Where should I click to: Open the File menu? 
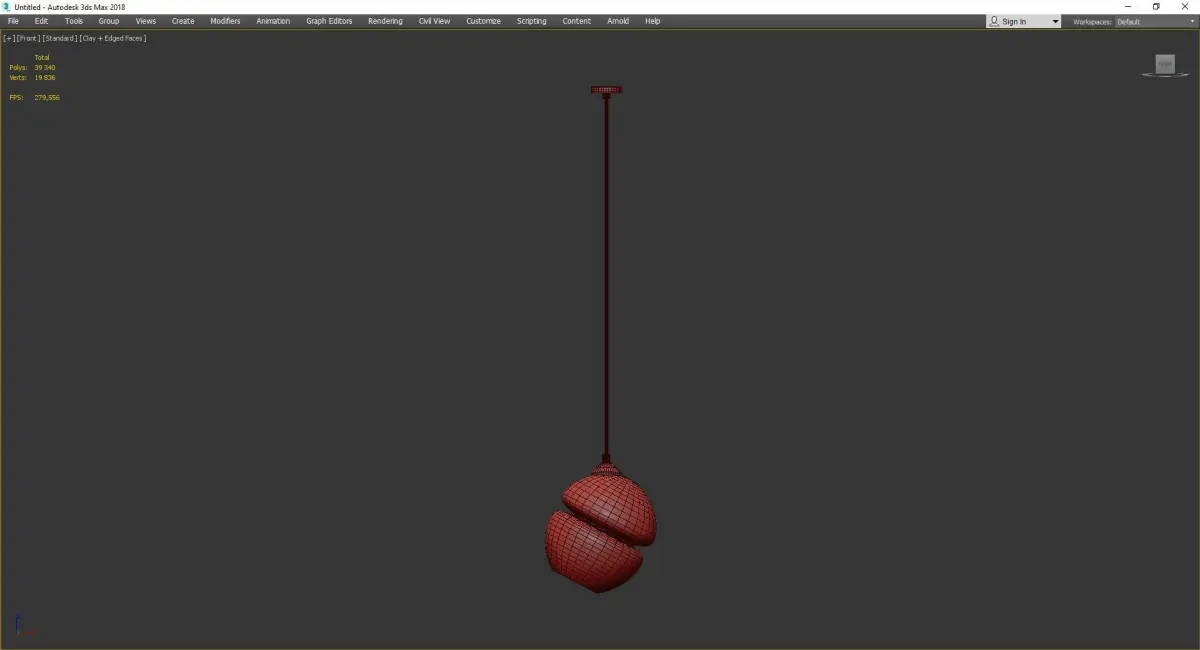pyautogui.click(x=13, y=21)
